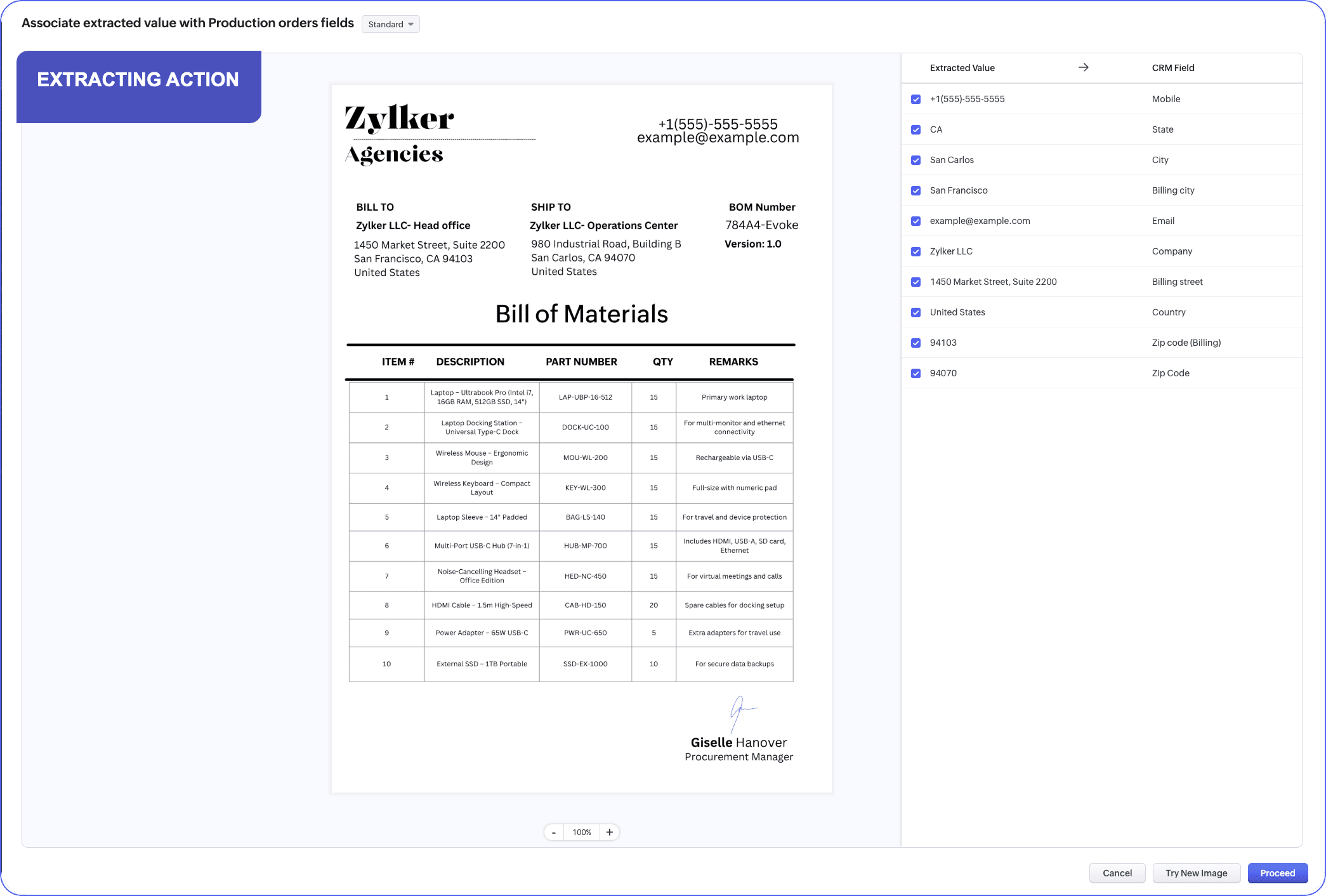1326x896 pixels.
Task: Click the Try New Image button
Action: coord(1196,873)
